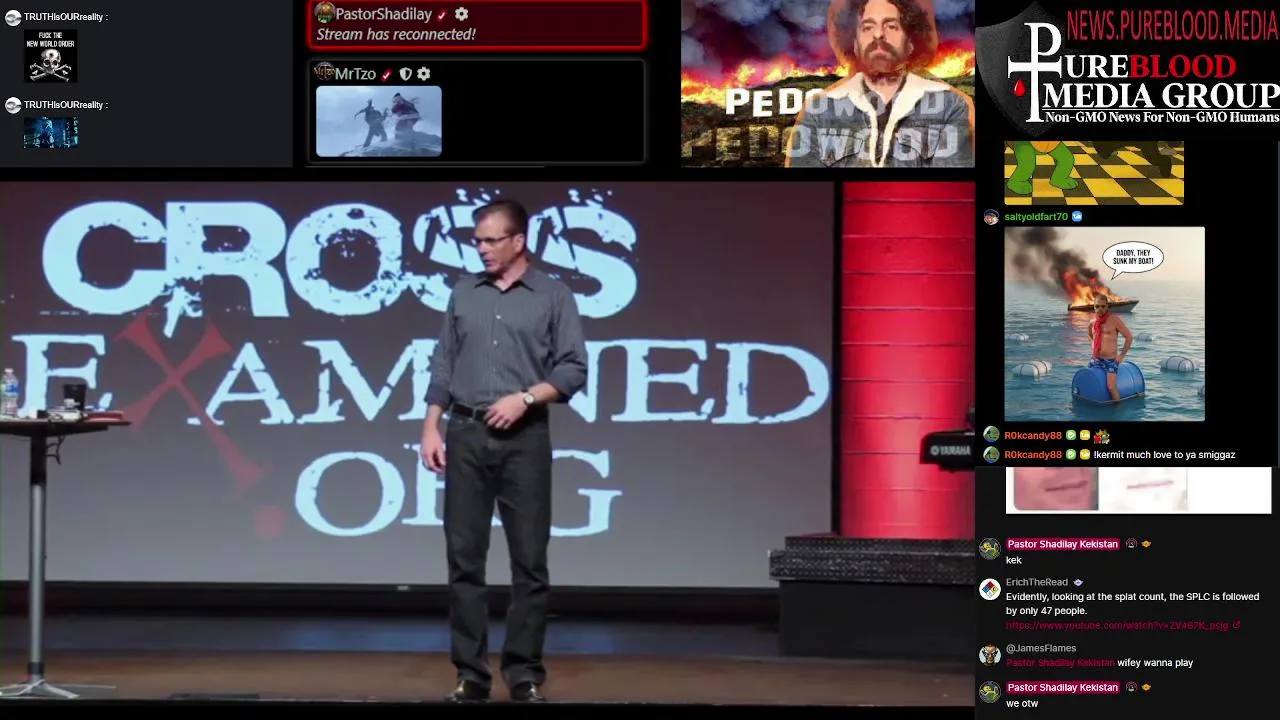Image resolution: width=1280 pixels, height=720 pixels.
Task: Open the YouTube link in ErichTheRead's message
Action: 1117,626
